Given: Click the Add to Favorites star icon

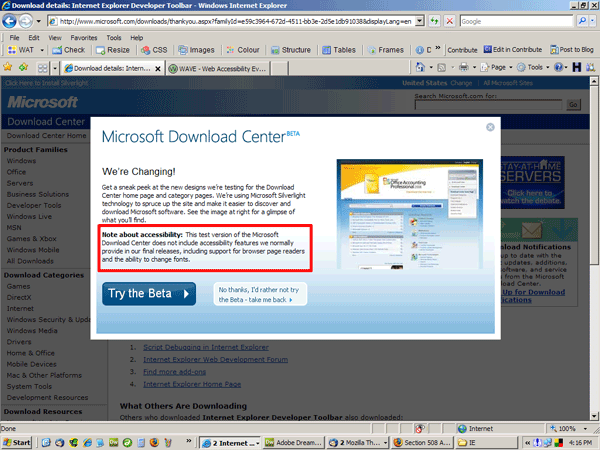Looking at the screenshot, I should pyautogui.click(x=23, y=68).
